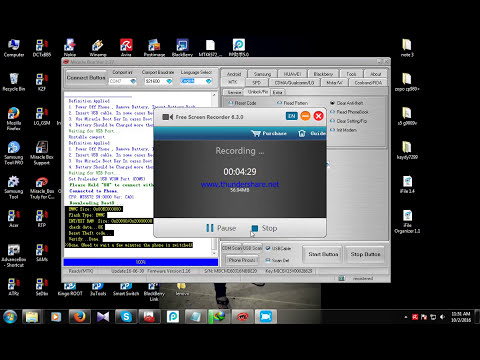Image resolution: width=480 pixels, height=360 pixels.
Task: Open the note 3 folder on desktop
Action: 407,48
